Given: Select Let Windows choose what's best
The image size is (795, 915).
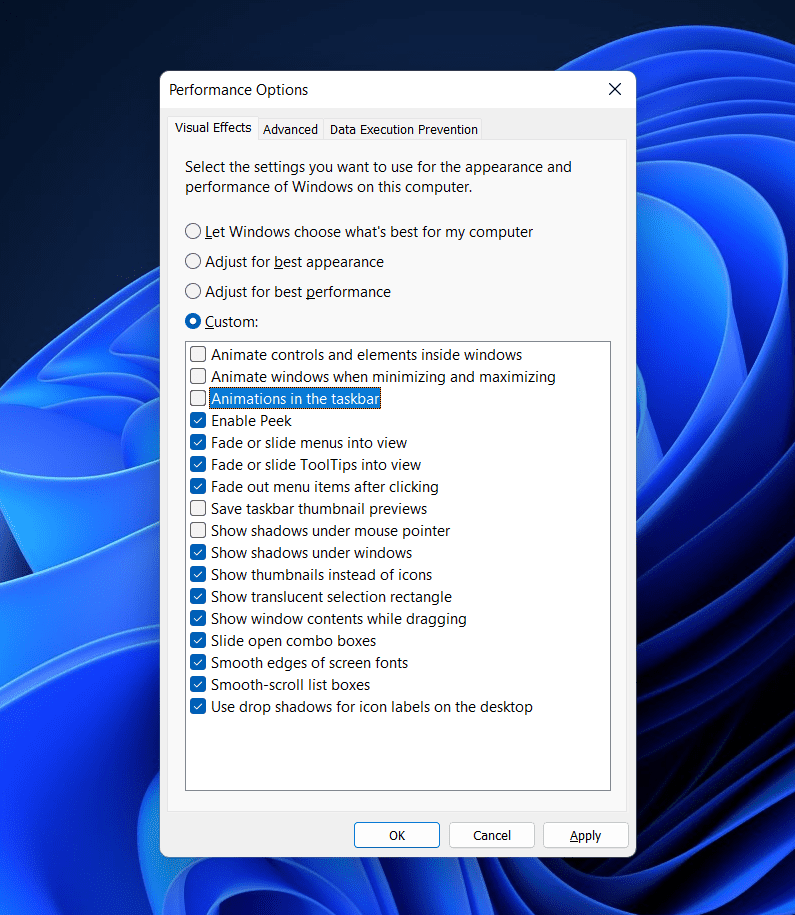Looking at the screenshot, I should tap(193, 232).
